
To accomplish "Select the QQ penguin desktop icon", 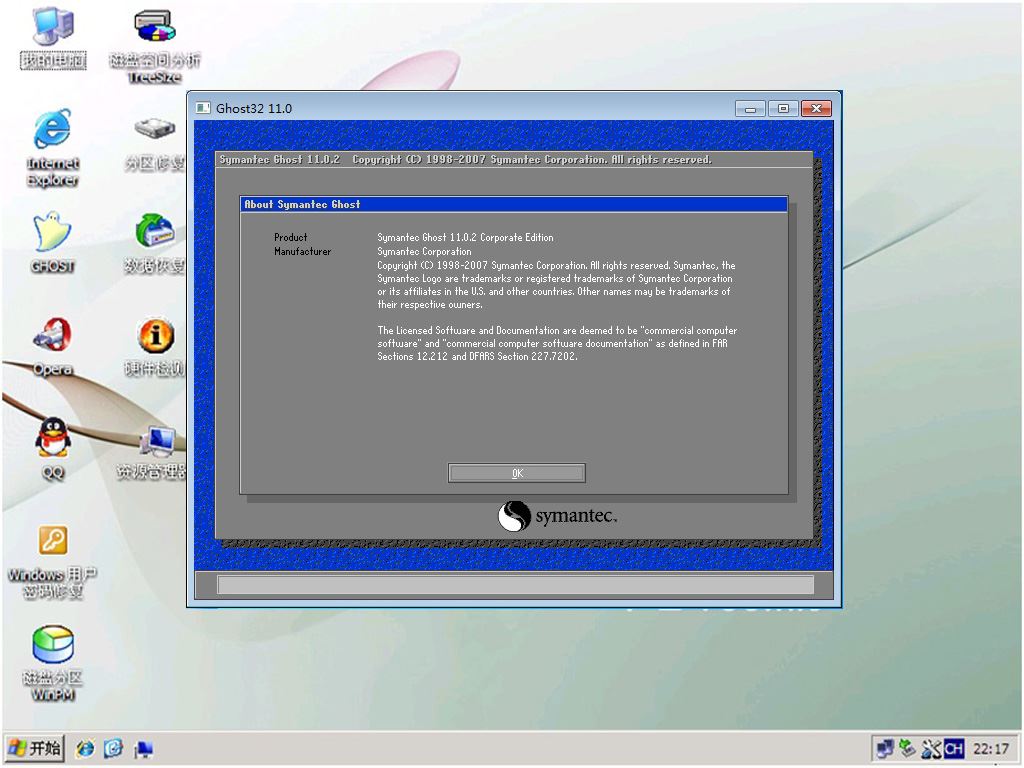I will point(53,449).
